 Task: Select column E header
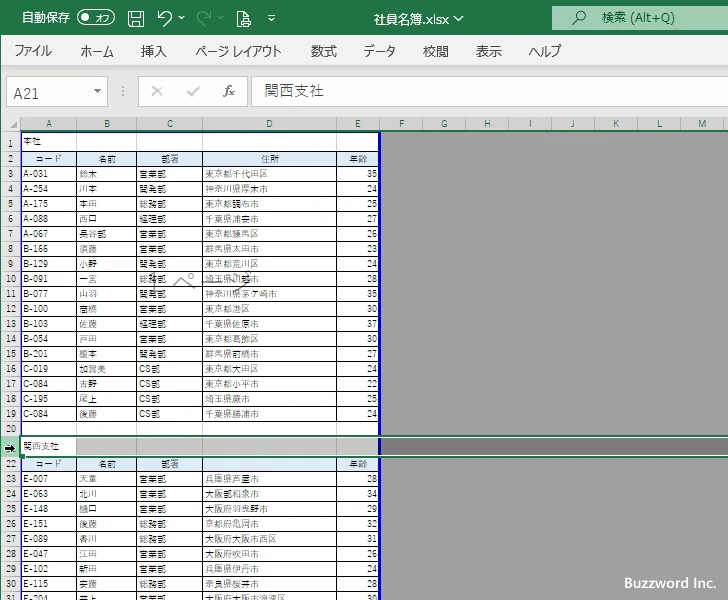click(358, 124)
